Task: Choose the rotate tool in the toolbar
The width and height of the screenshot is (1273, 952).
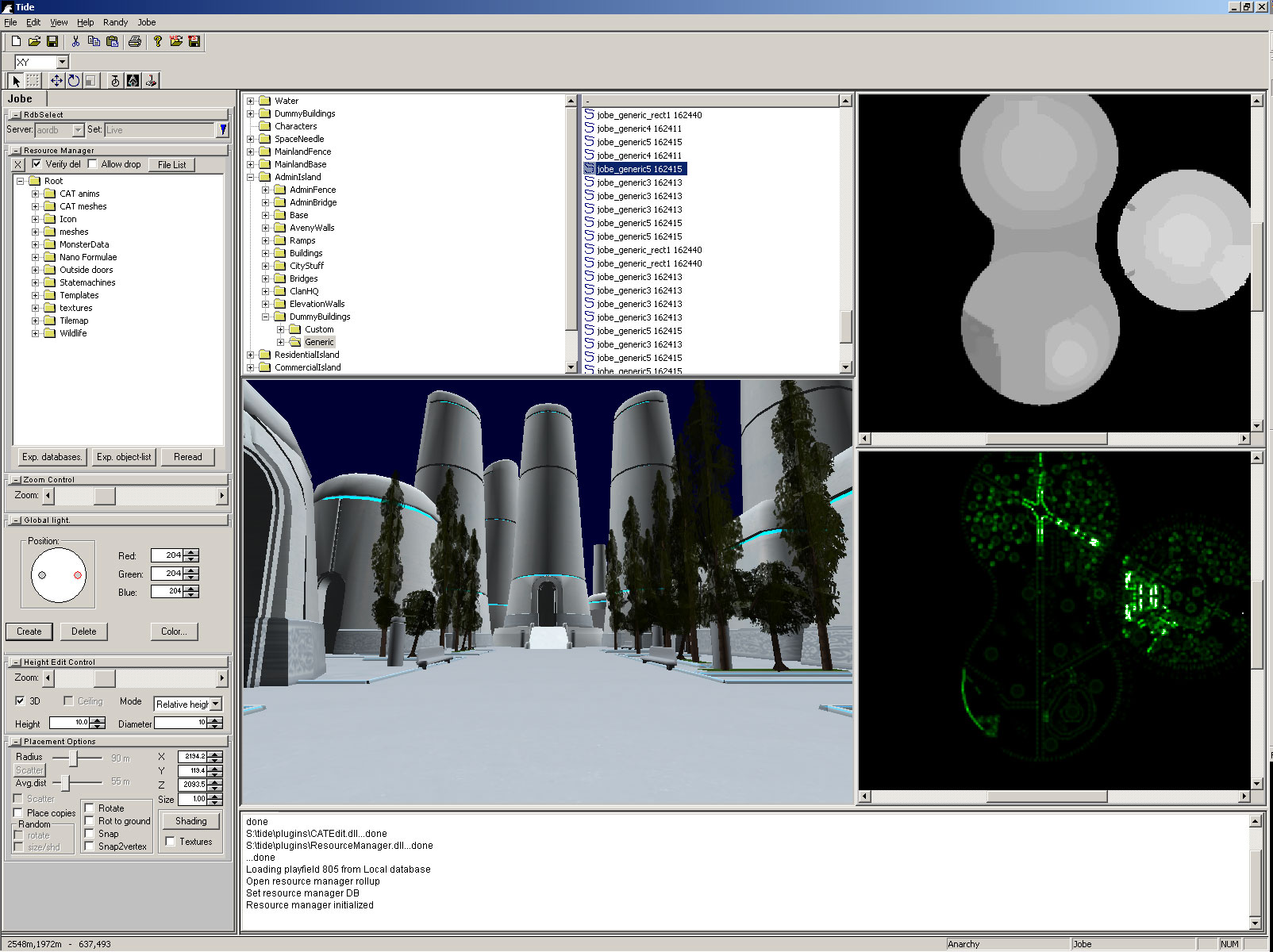Action: pyautogui.click(x=74, y=81)
